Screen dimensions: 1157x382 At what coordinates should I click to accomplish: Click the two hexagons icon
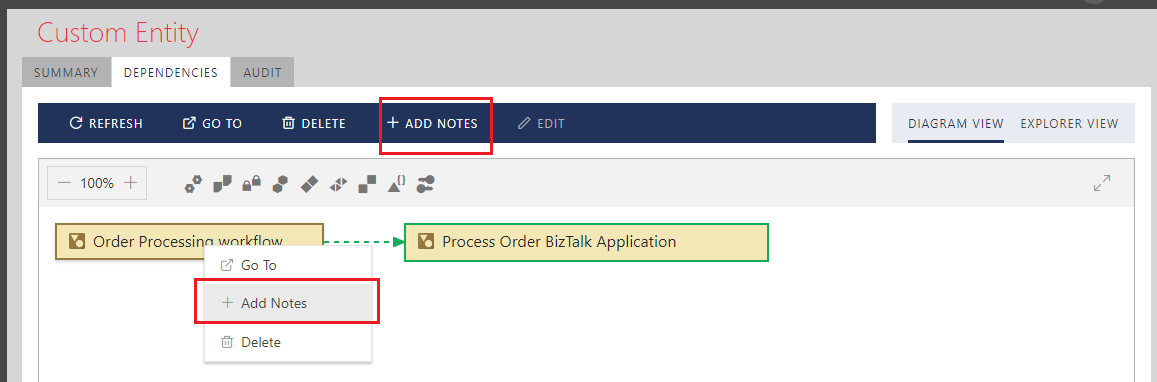[280, 184]
